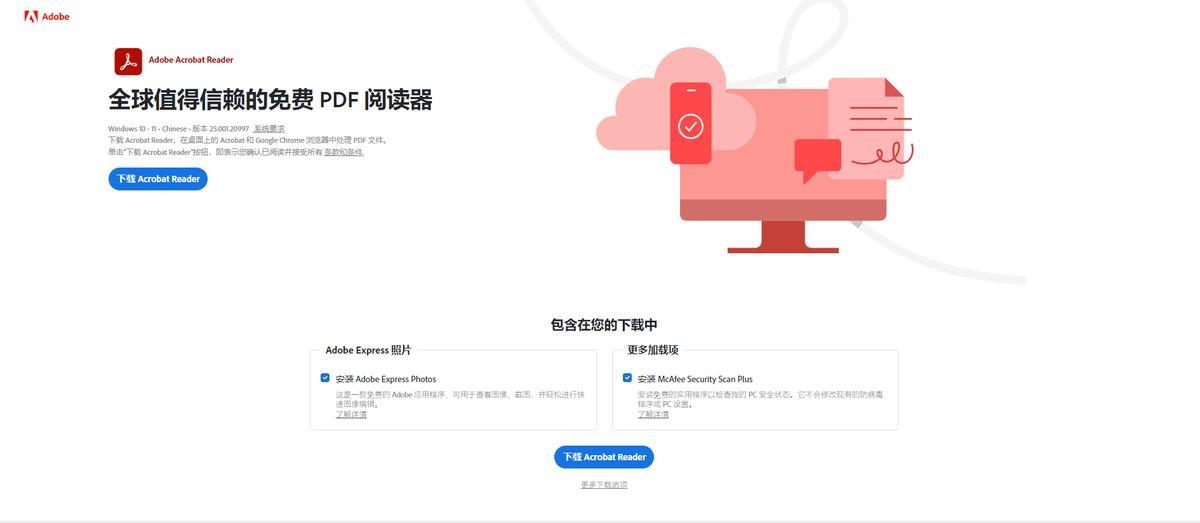1200x523 pixels.
Task: Click the red Acrobat Reader app icon
Action: [128, 61]
